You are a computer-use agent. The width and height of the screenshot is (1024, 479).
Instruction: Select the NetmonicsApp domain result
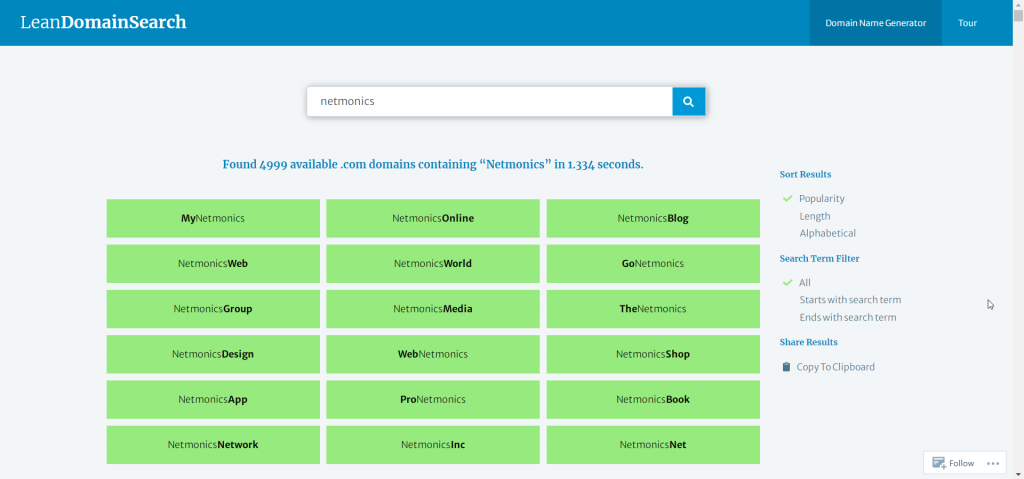(x=213, y=399)
